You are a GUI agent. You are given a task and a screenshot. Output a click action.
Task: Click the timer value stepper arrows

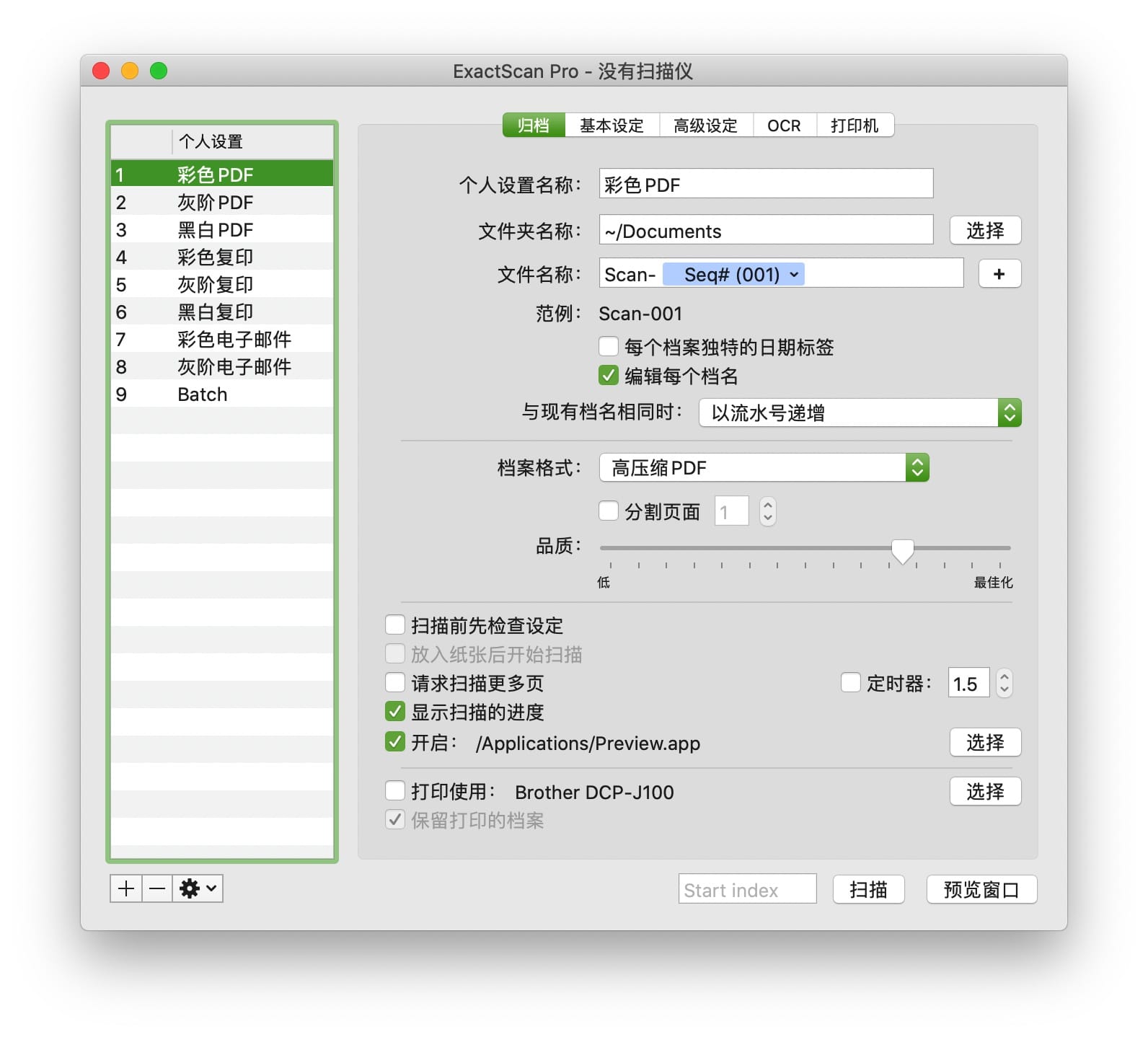point(1004,683)
